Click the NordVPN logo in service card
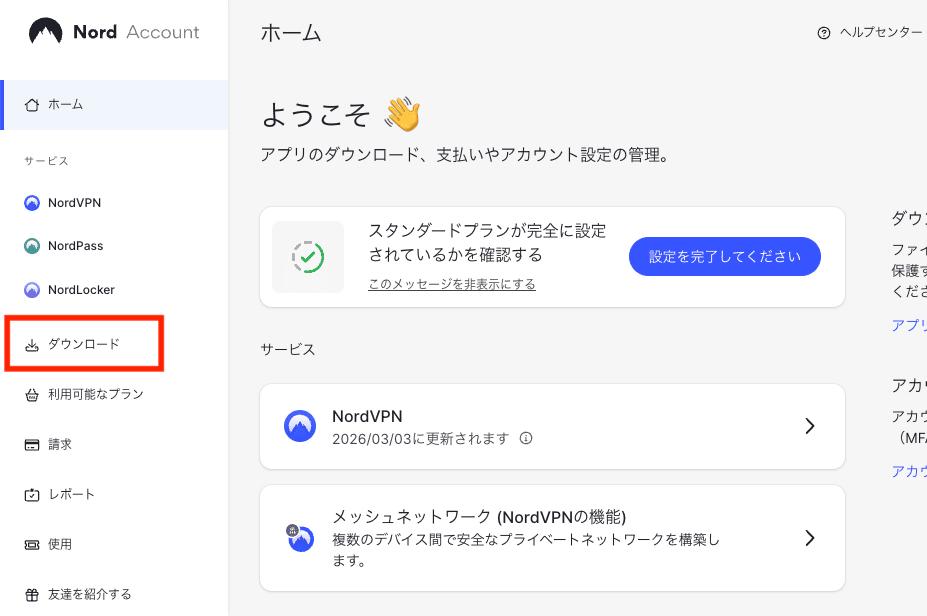The width and height of the screenshot is (927, 616). [300, 426]
